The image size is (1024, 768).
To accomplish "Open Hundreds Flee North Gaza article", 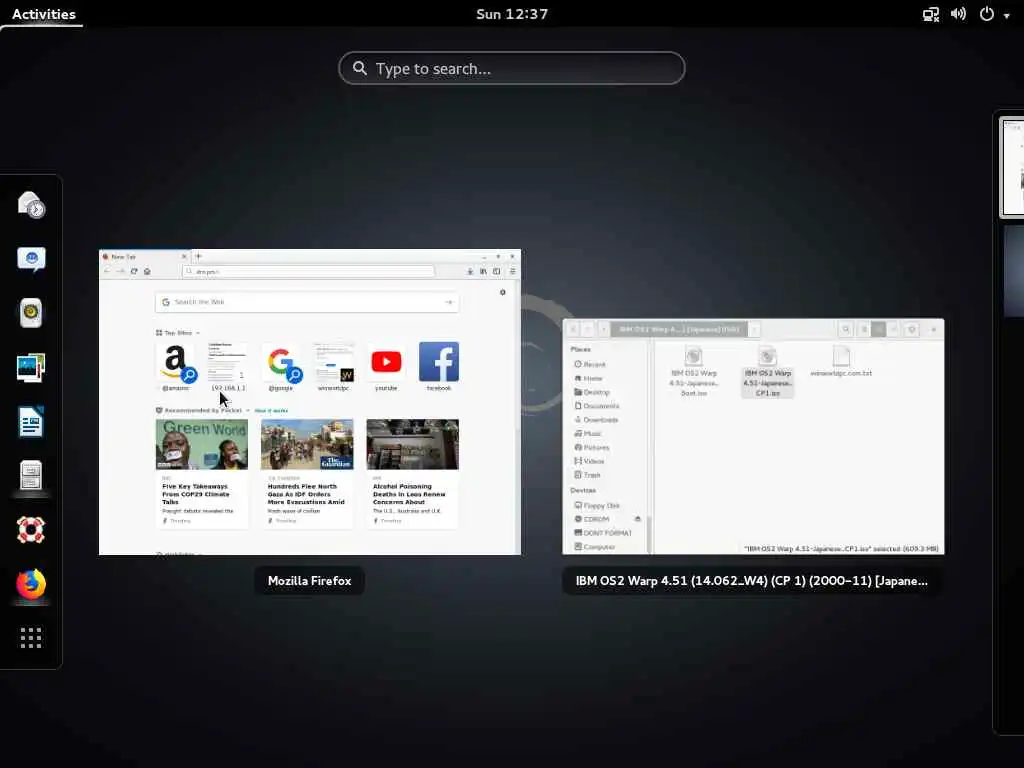I will [307, 473].
